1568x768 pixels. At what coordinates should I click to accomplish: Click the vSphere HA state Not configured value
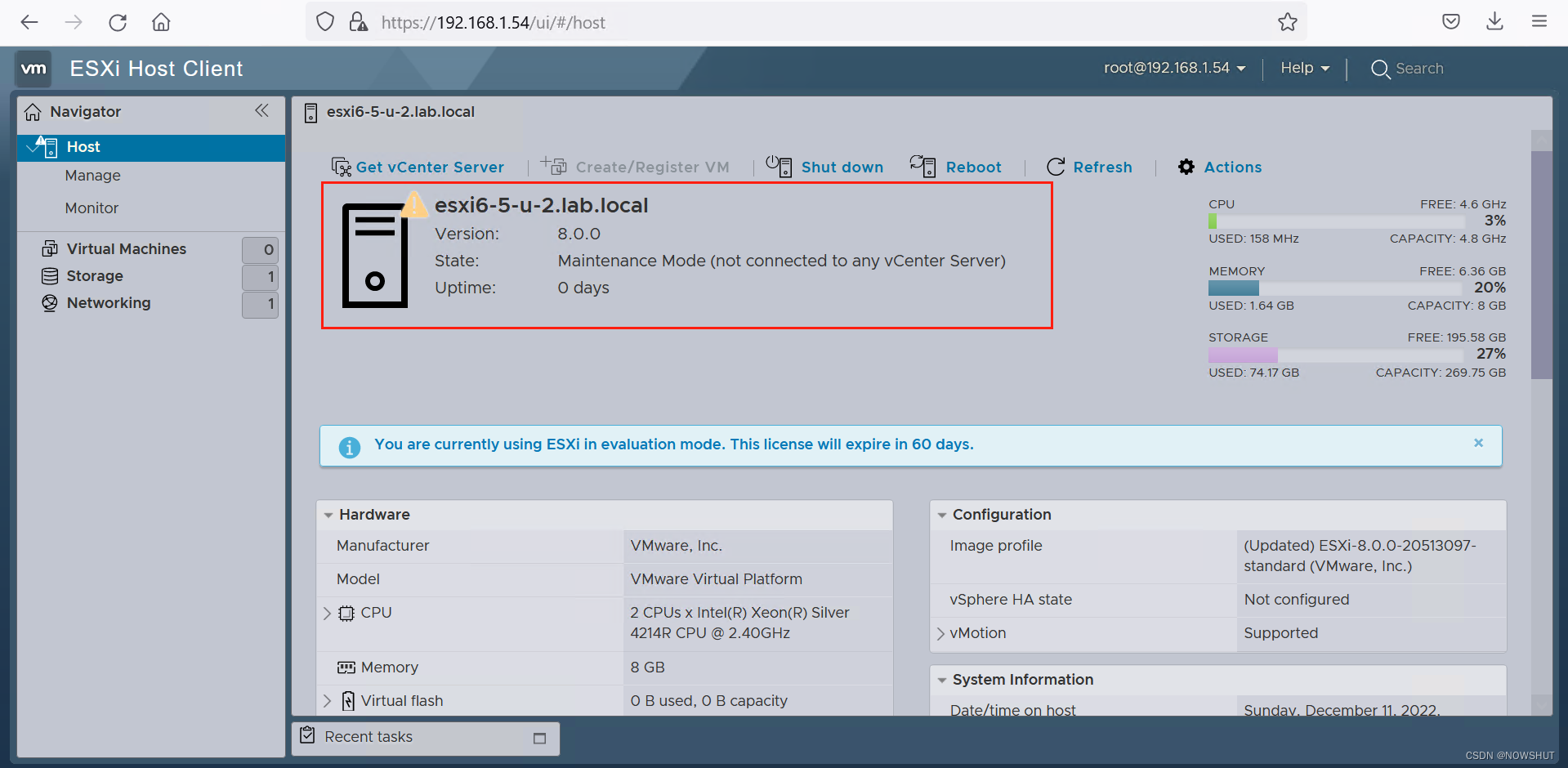coord(1297,600)
